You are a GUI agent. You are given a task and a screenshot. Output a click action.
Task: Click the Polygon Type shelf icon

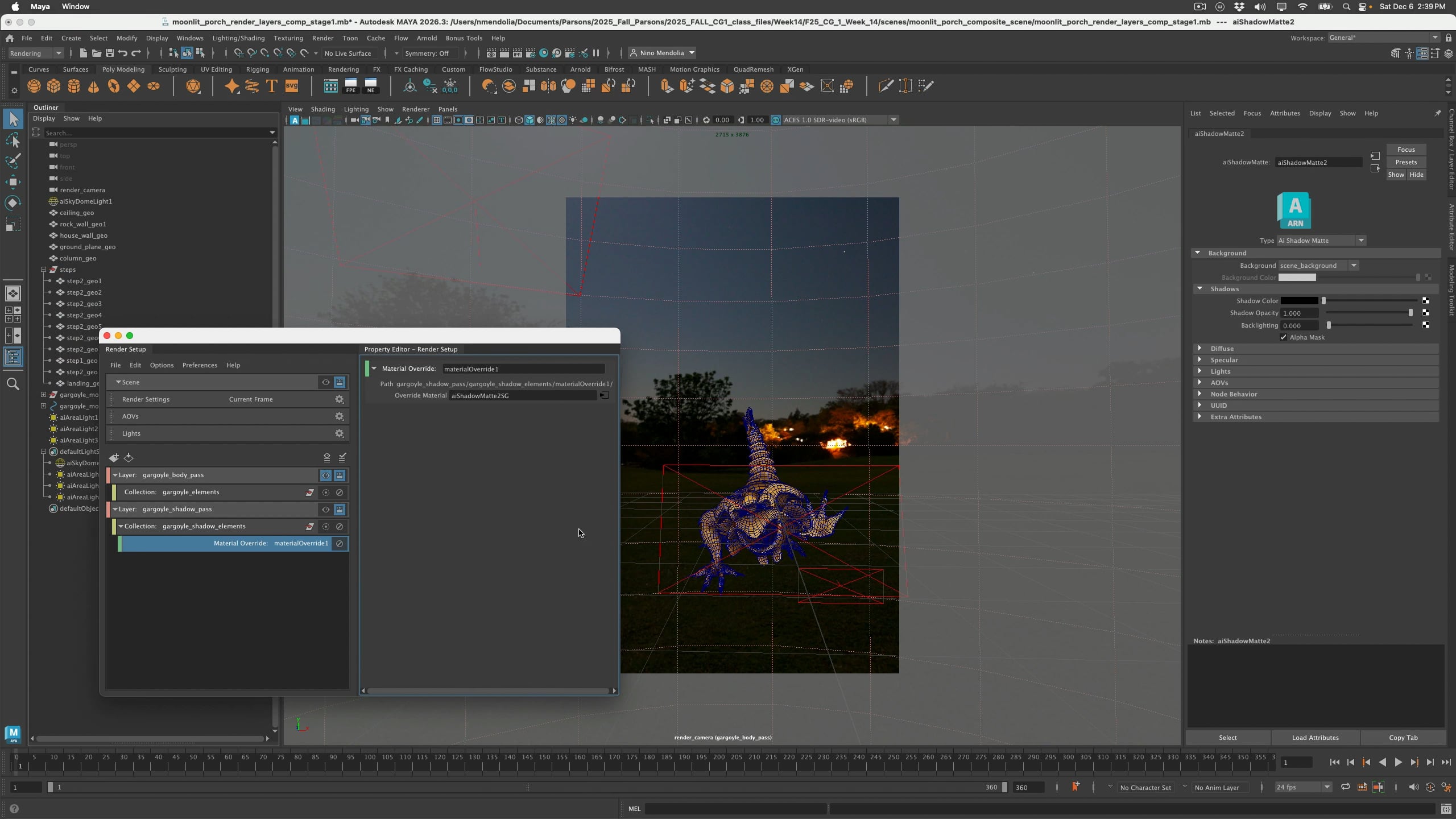tap(272, 86)
